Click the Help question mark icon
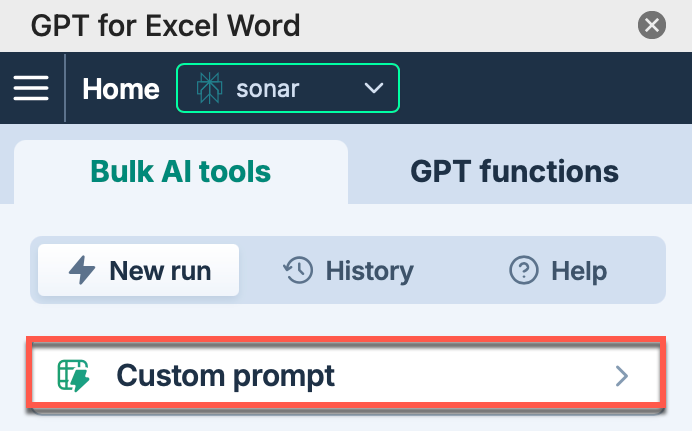The width and height of the screenshot is (692, 431). [x=524, y=270]
